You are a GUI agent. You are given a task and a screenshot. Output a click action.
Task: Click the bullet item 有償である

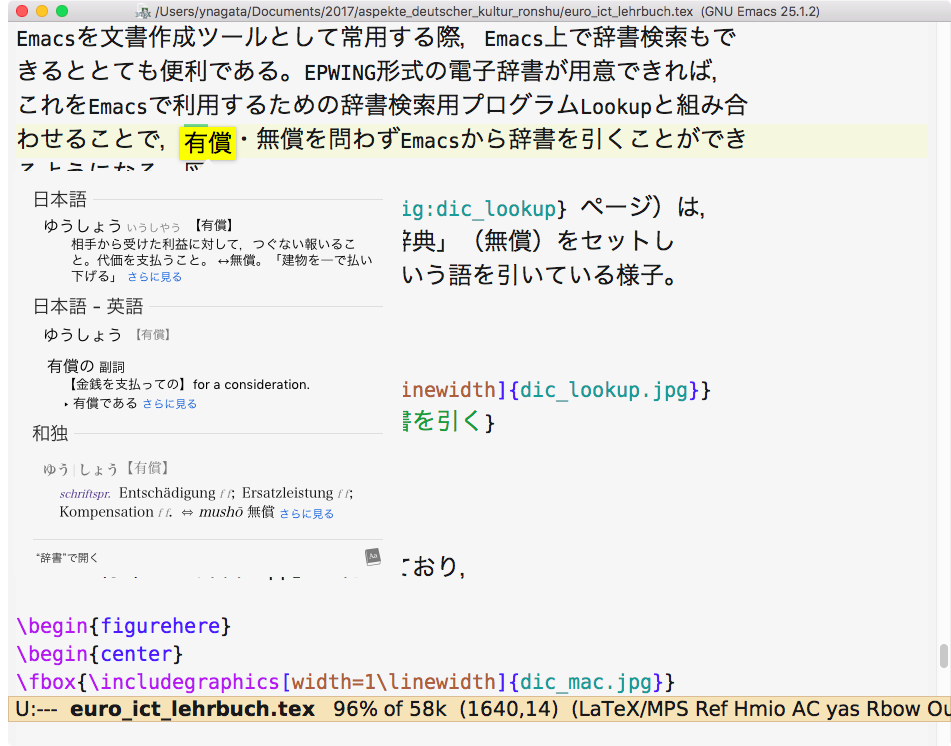pyautogui.click(x=105, y=403)
